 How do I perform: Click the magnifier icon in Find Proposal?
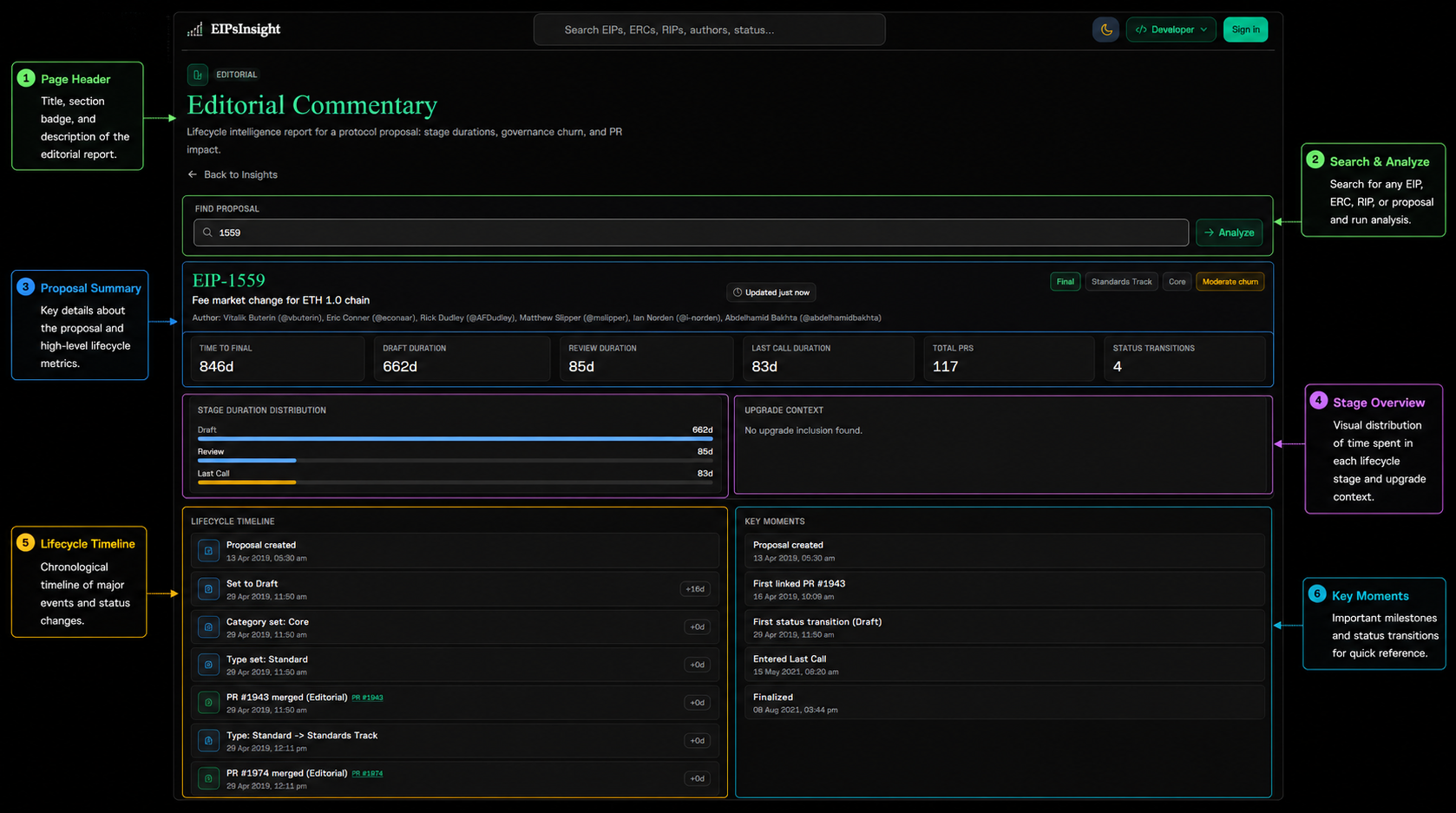207,233
